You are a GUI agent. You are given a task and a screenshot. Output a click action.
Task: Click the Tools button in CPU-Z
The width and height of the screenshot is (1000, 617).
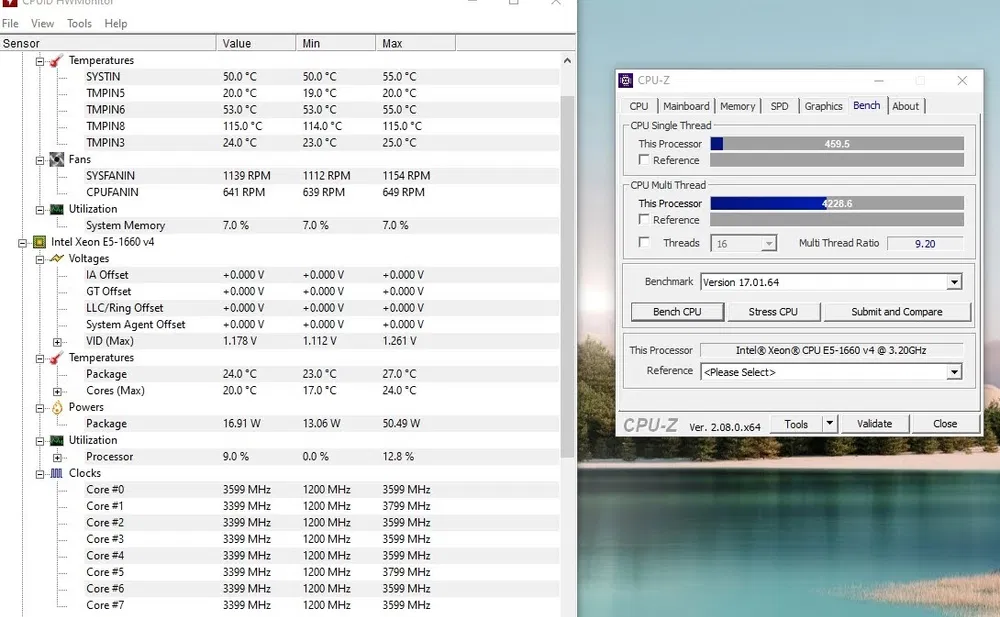(796, 424)
